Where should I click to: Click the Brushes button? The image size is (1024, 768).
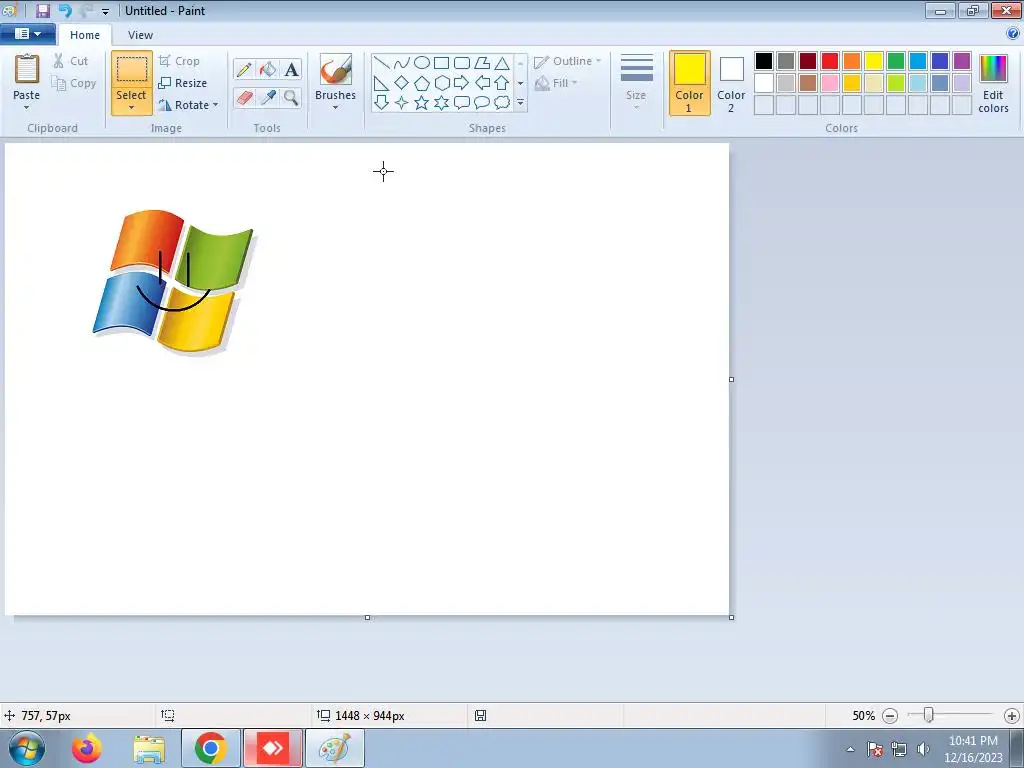coord(335,77)
